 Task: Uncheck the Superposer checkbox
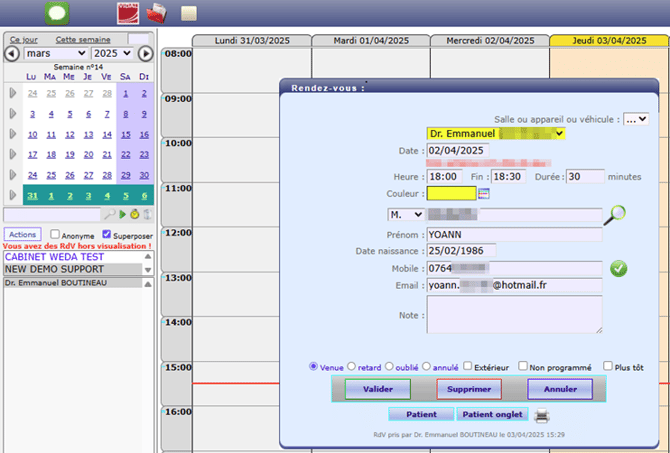tap(106, 234)
